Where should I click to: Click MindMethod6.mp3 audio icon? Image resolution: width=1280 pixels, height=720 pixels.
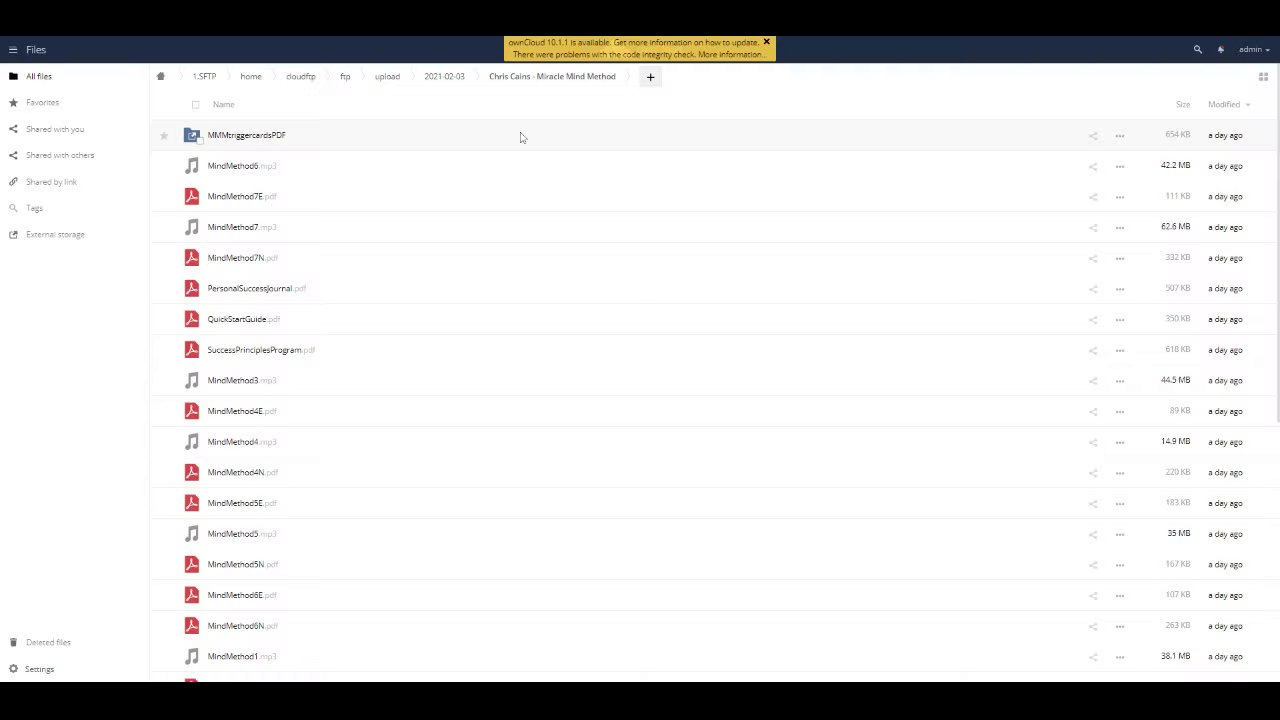[192, 166]
